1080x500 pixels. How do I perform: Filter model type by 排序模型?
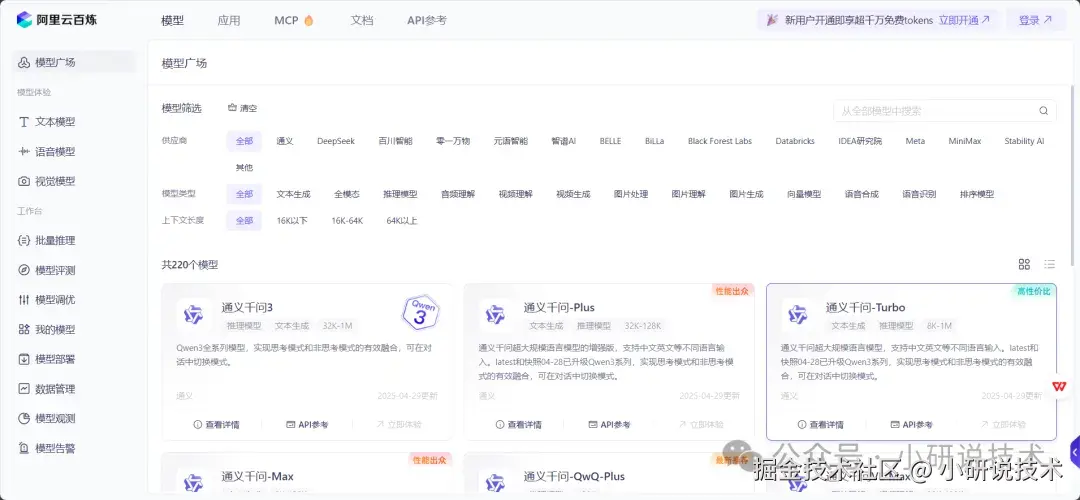(x=977, y=194)
